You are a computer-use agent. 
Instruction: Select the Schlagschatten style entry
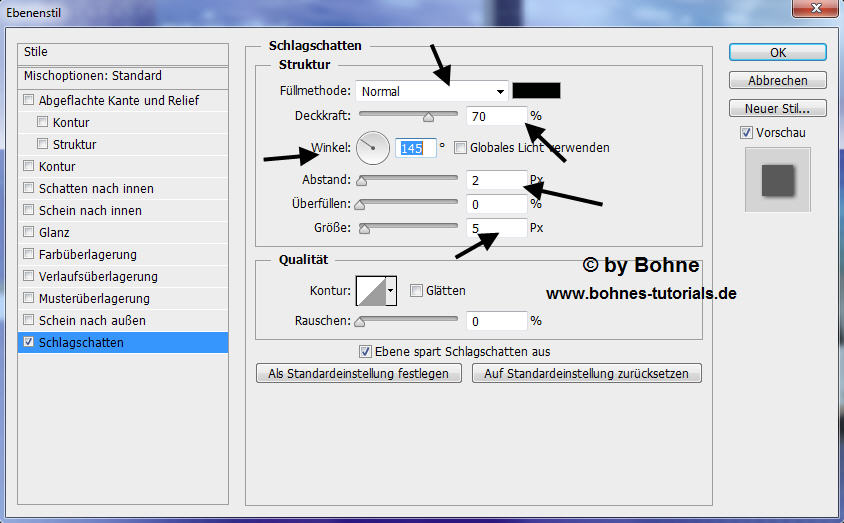[x=82, y=343]
